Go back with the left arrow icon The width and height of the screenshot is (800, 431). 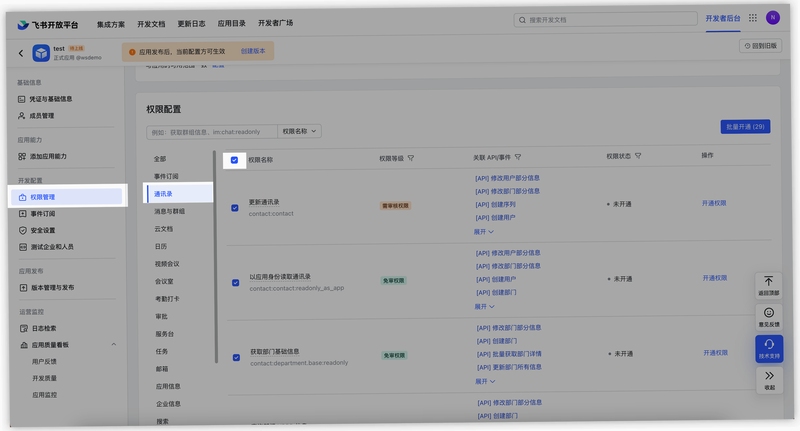(21, 53)
